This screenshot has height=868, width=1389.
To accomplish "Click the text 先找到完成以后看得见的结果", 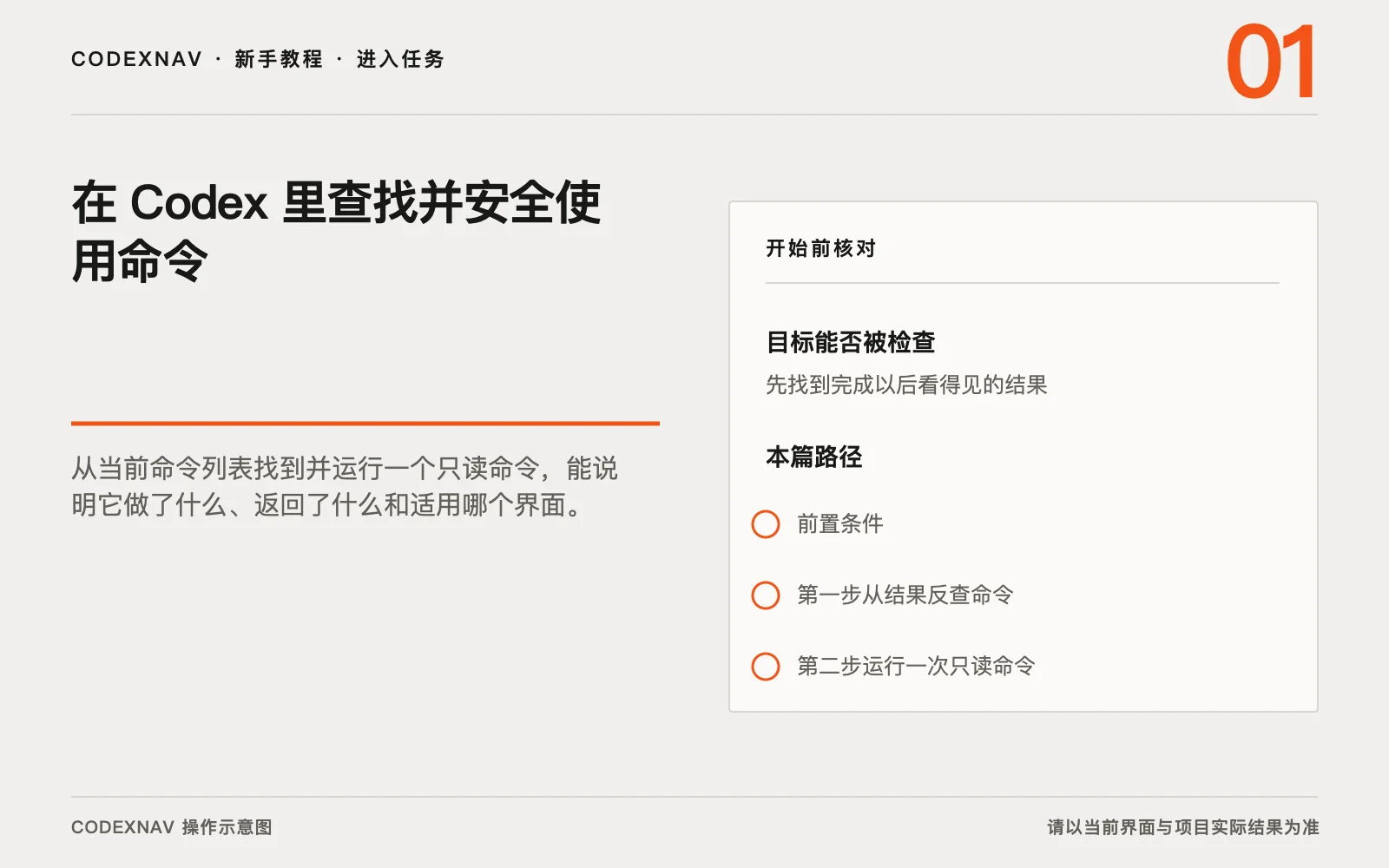I will tap(906, 385).
